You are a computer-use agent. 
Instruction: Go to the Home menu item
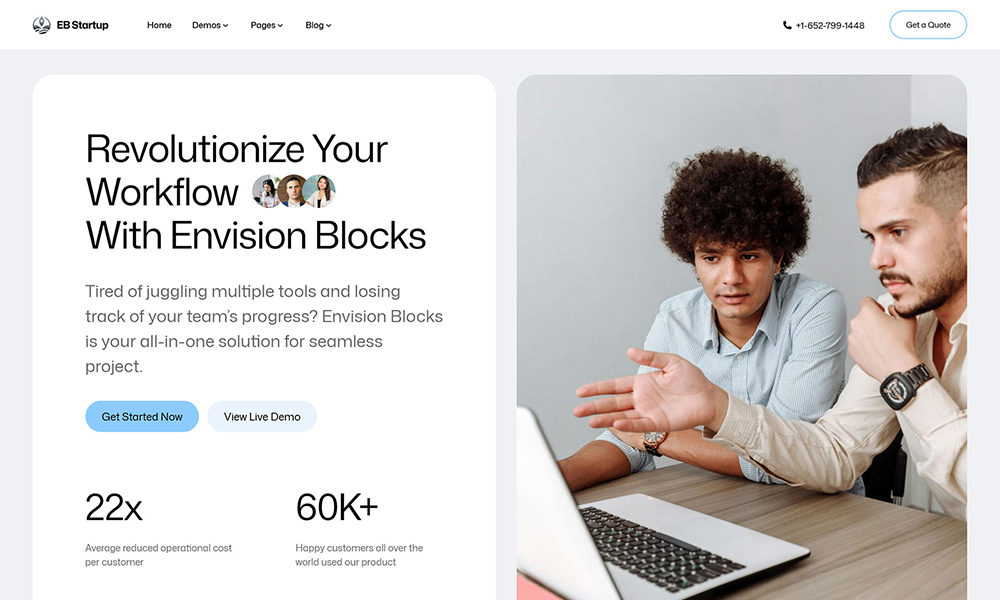pyautogui.click(x=159, y=26)
